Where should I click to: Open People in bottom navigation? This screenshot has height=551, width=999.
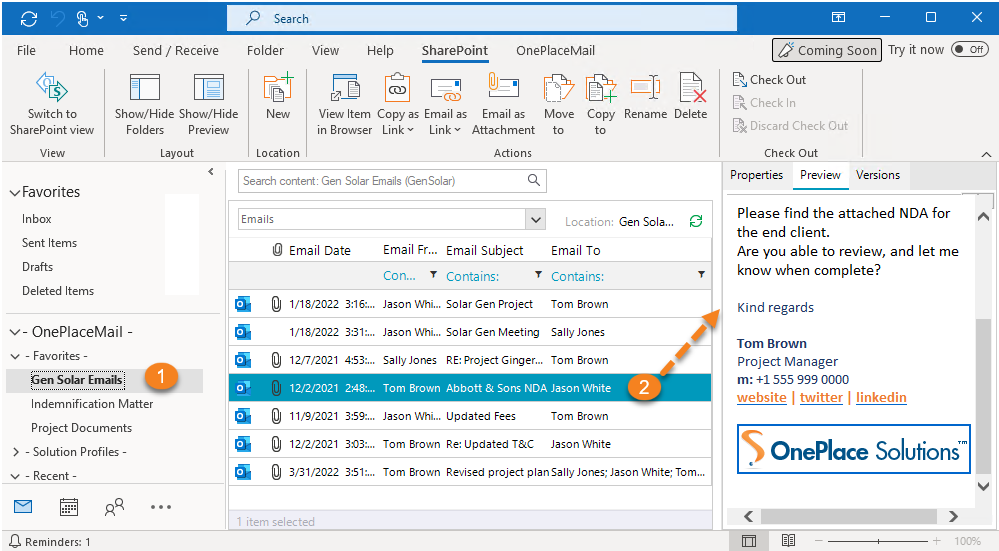click(115, 506)
